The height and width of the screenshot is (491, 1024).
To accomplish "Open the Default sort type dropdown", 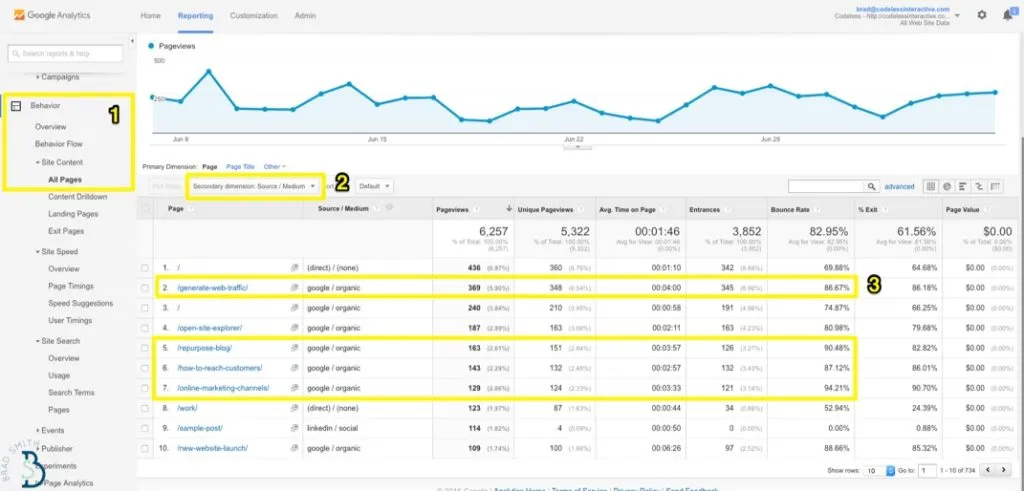I will pos(375,186).
